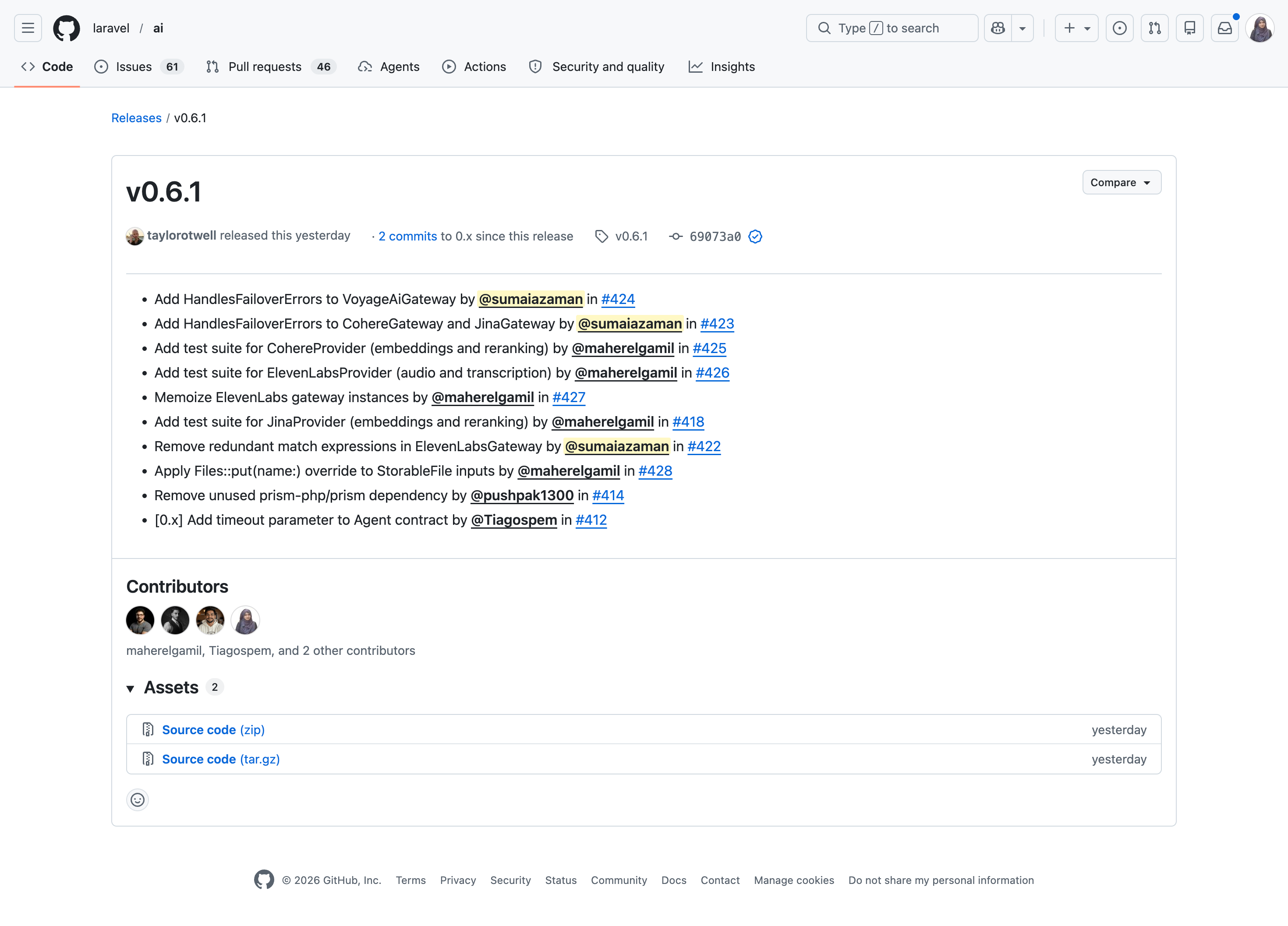Open @Tiagospem profile mention
The width and height of the screenshot is (1288, 926).
click(x=514, y=520)
